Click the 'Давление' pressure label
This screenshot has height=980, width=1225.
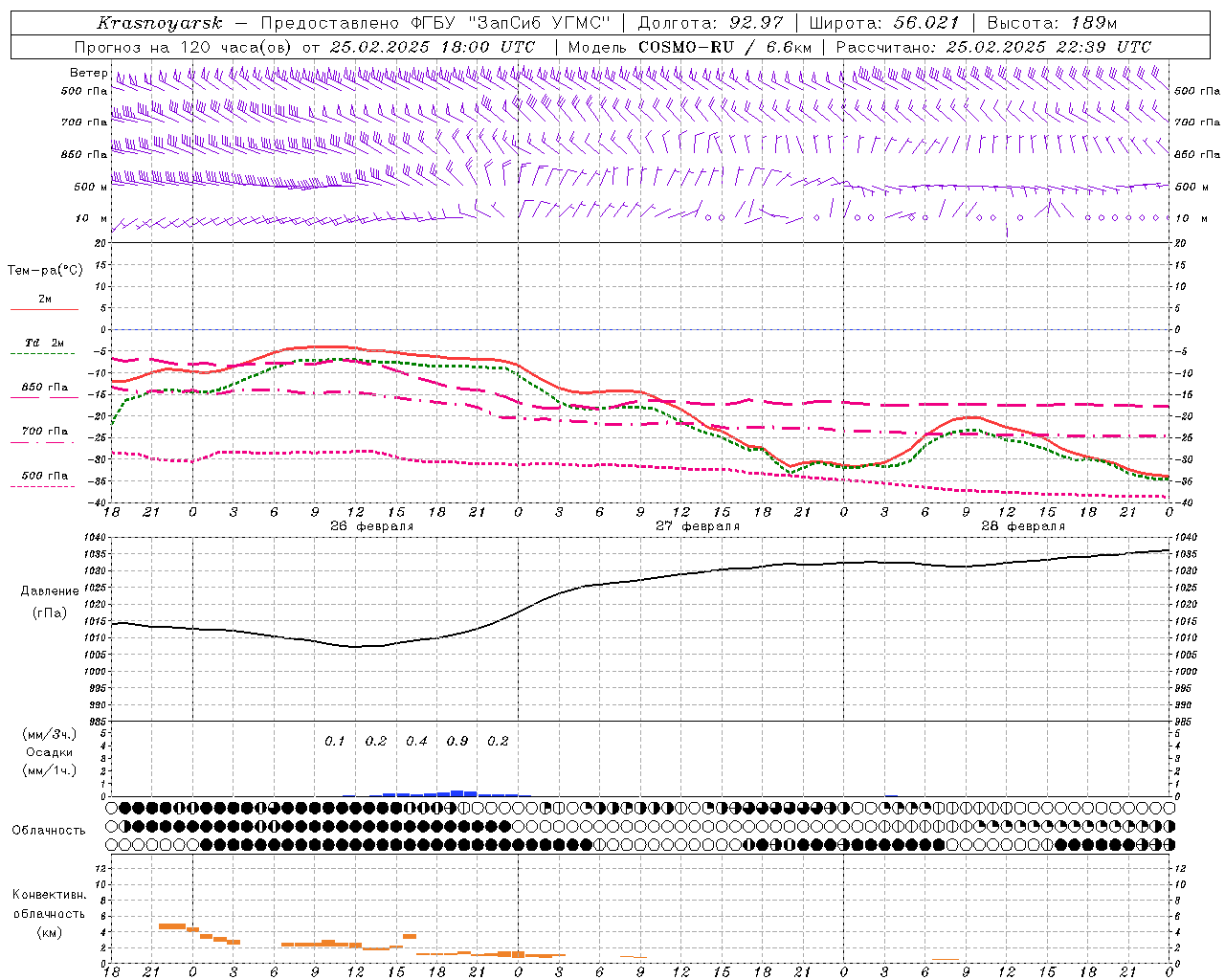tap(51, 591)
